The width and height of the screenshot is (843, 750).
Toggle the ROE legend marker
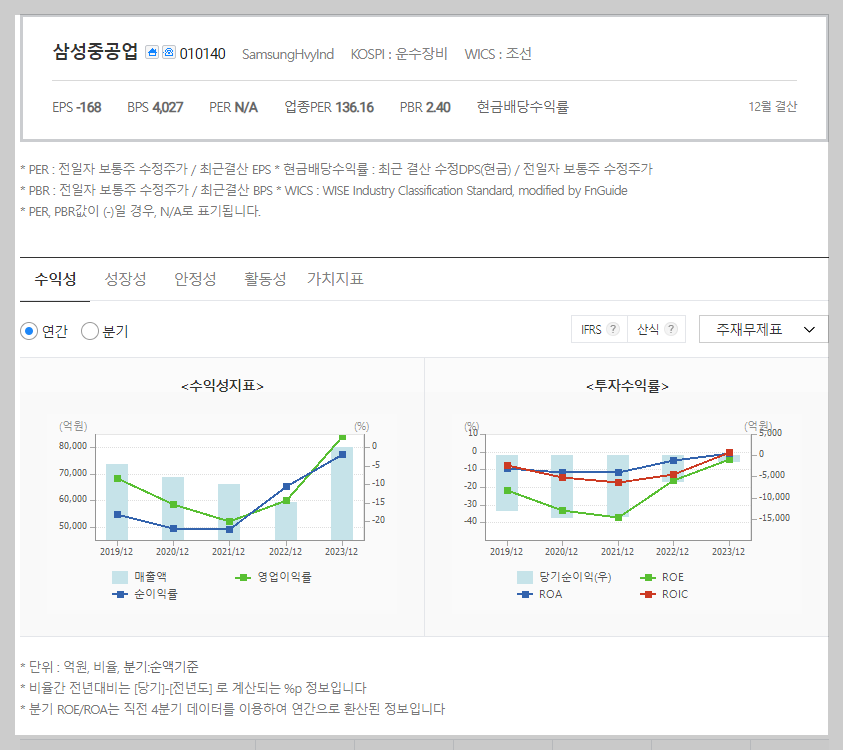[x=648, y=577]
